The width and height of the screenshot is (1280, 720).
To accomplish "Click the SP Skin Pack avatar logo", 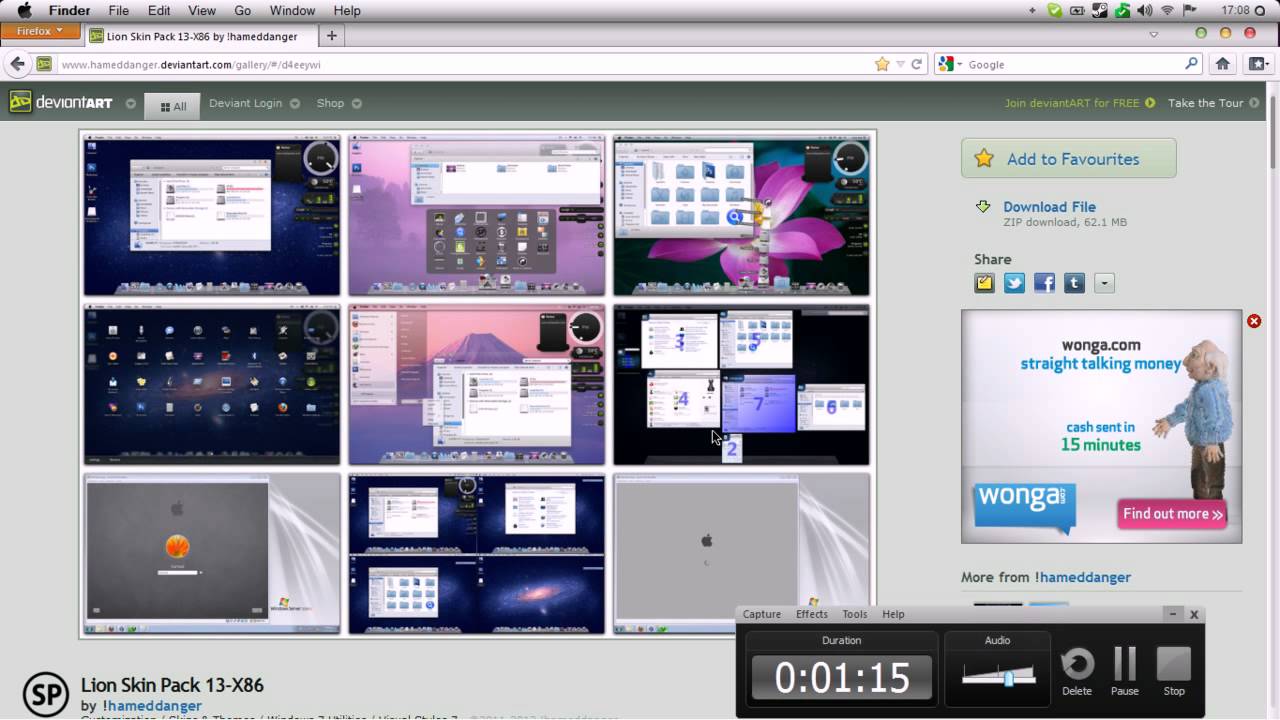I will coord(46,695).
